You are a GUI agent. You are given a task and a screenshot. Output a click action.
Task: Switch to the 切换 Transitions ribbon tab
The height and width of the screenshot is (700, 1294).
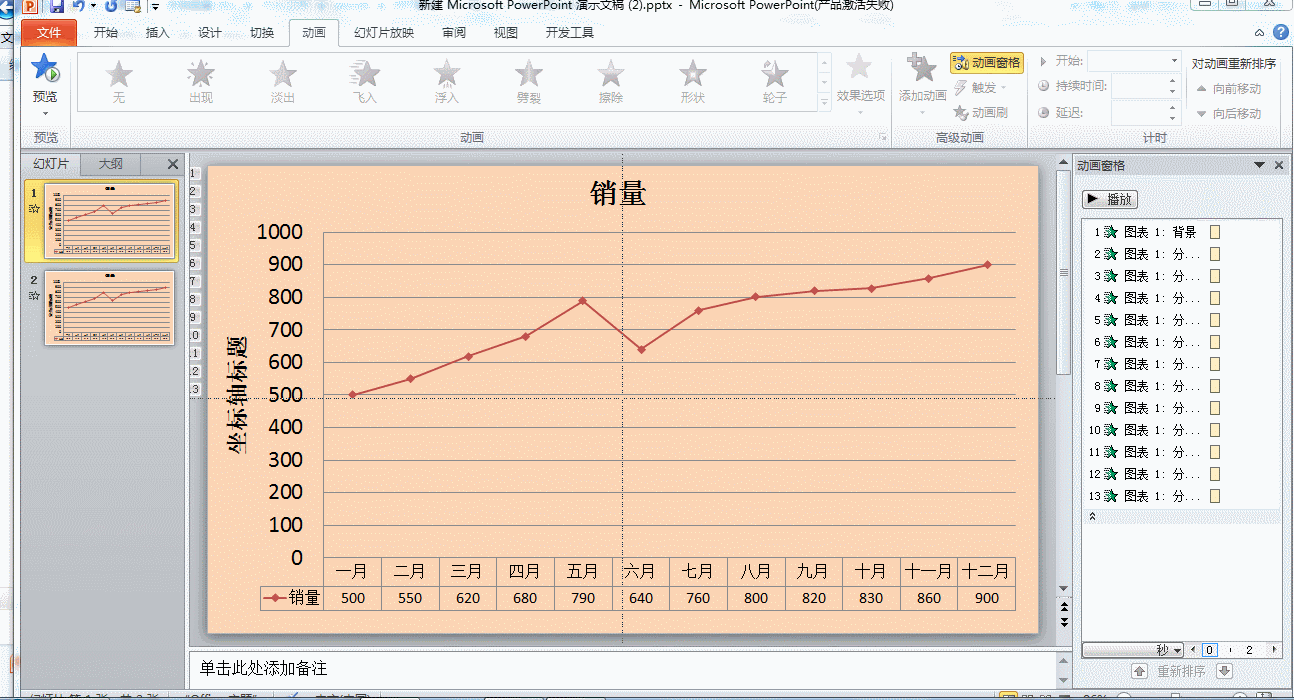pyautogui.click(x=262, y=32)
